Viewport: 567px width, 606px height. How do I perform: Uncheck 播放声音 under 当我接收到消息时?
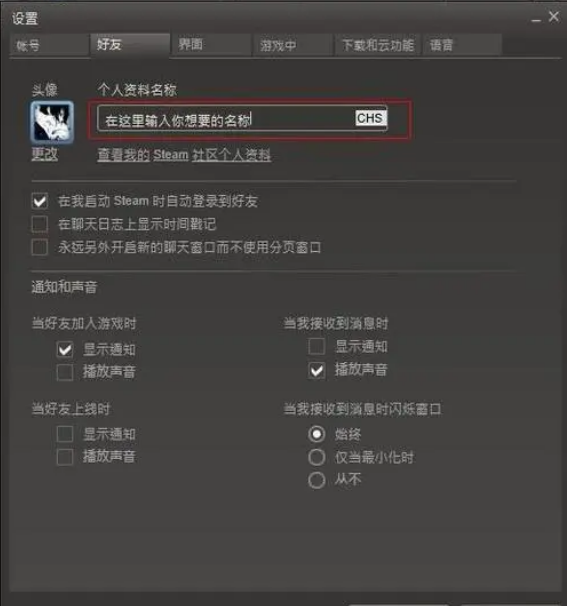coord(317,370)
